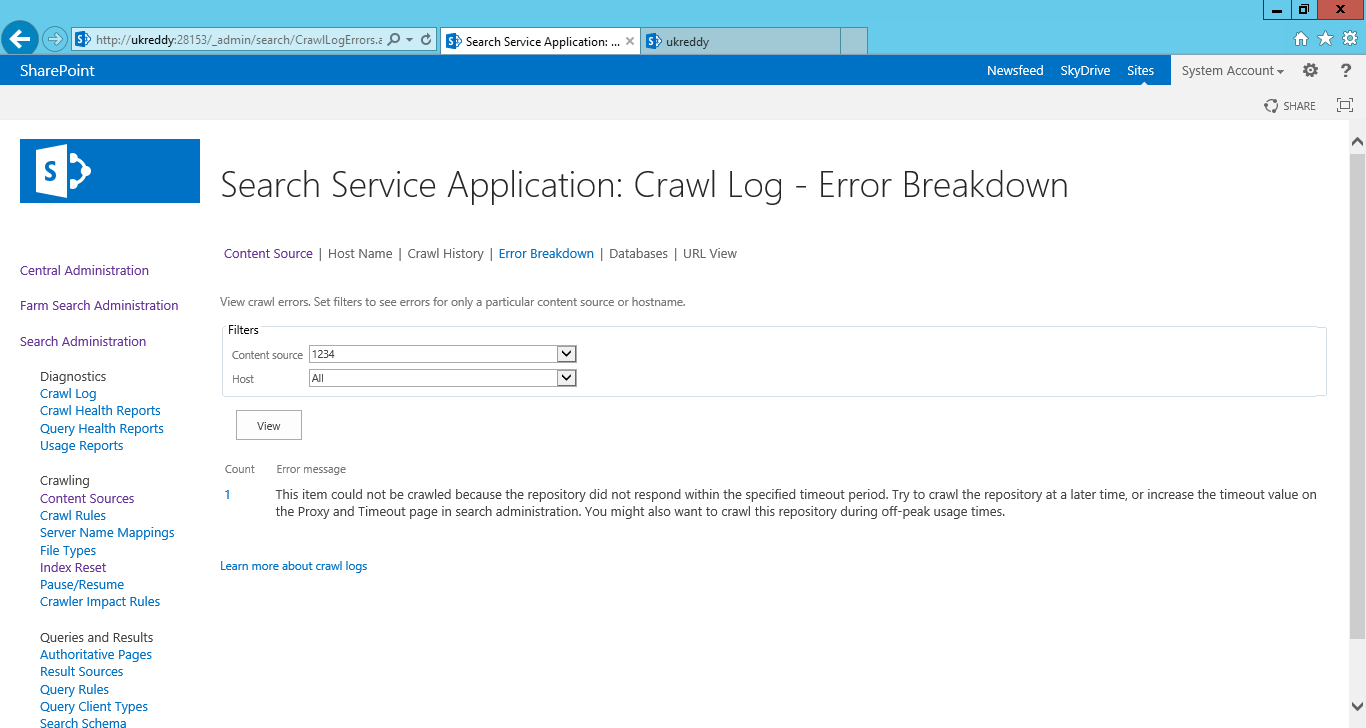Open the Favorites star icon
Viewport: 1366px width, 728px height.
click(1326, 39)
